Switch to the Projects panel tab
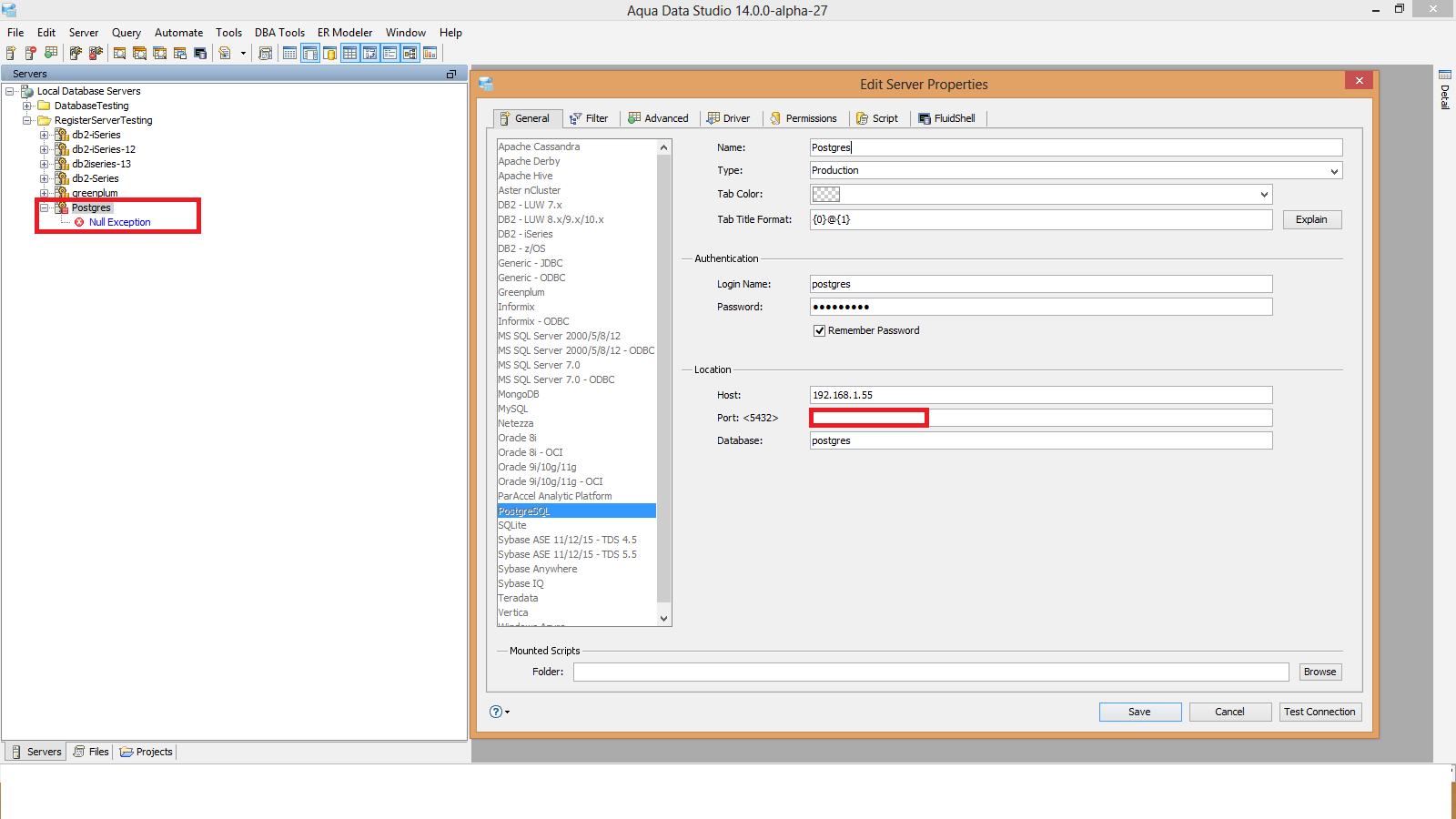 [x=147, y=752]
